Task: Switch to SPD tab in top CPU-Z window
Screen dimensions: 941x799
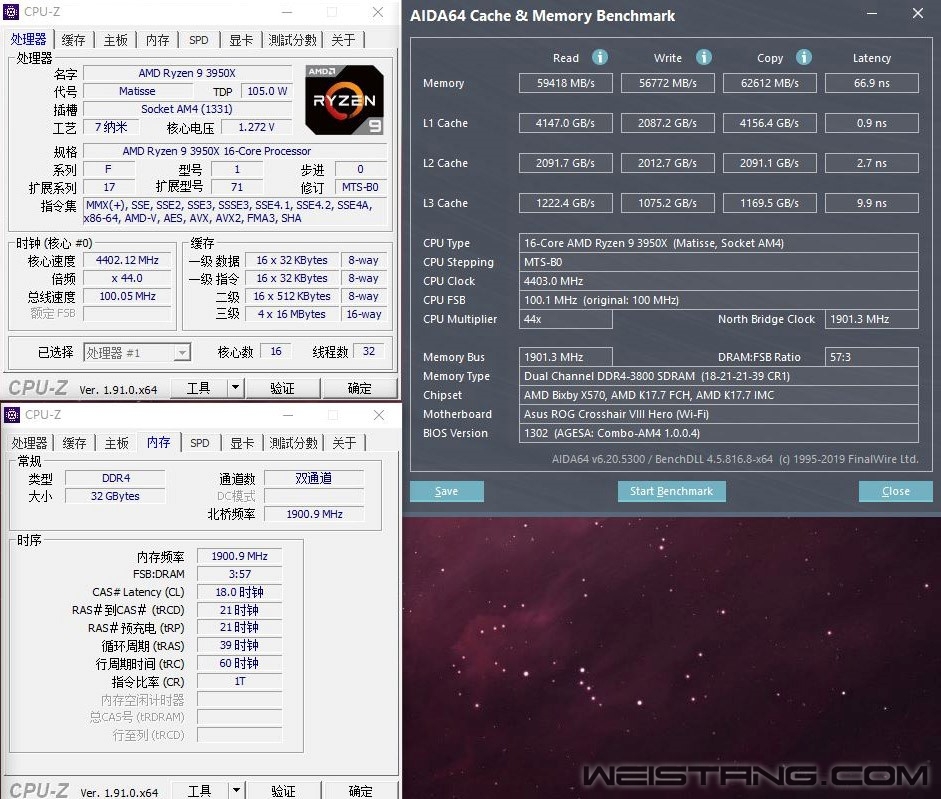Action: click(199, 40)
